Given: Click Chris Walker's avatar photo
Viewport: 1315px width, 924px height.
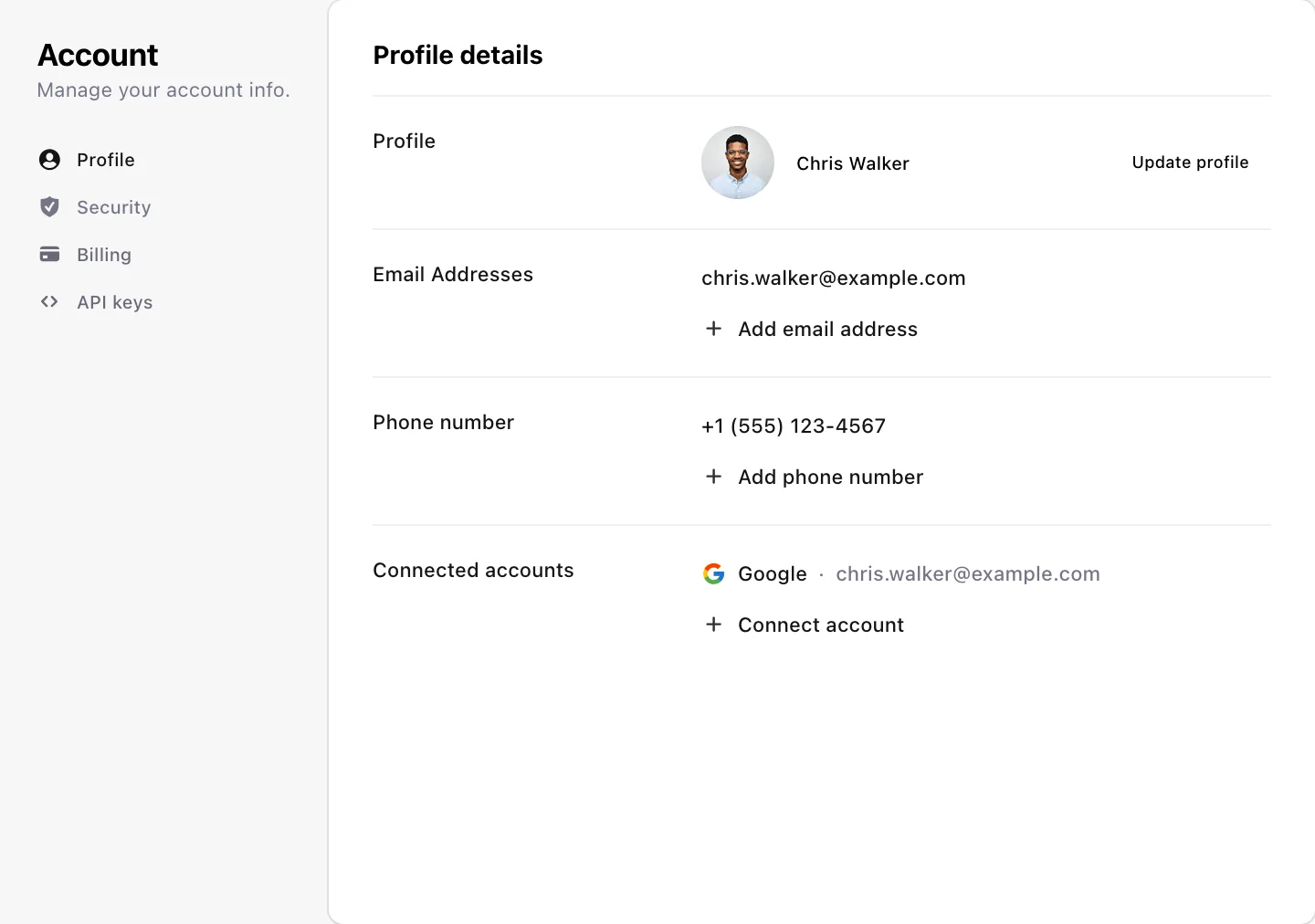Looking at the screenshot, I should [x=738, y=163].
